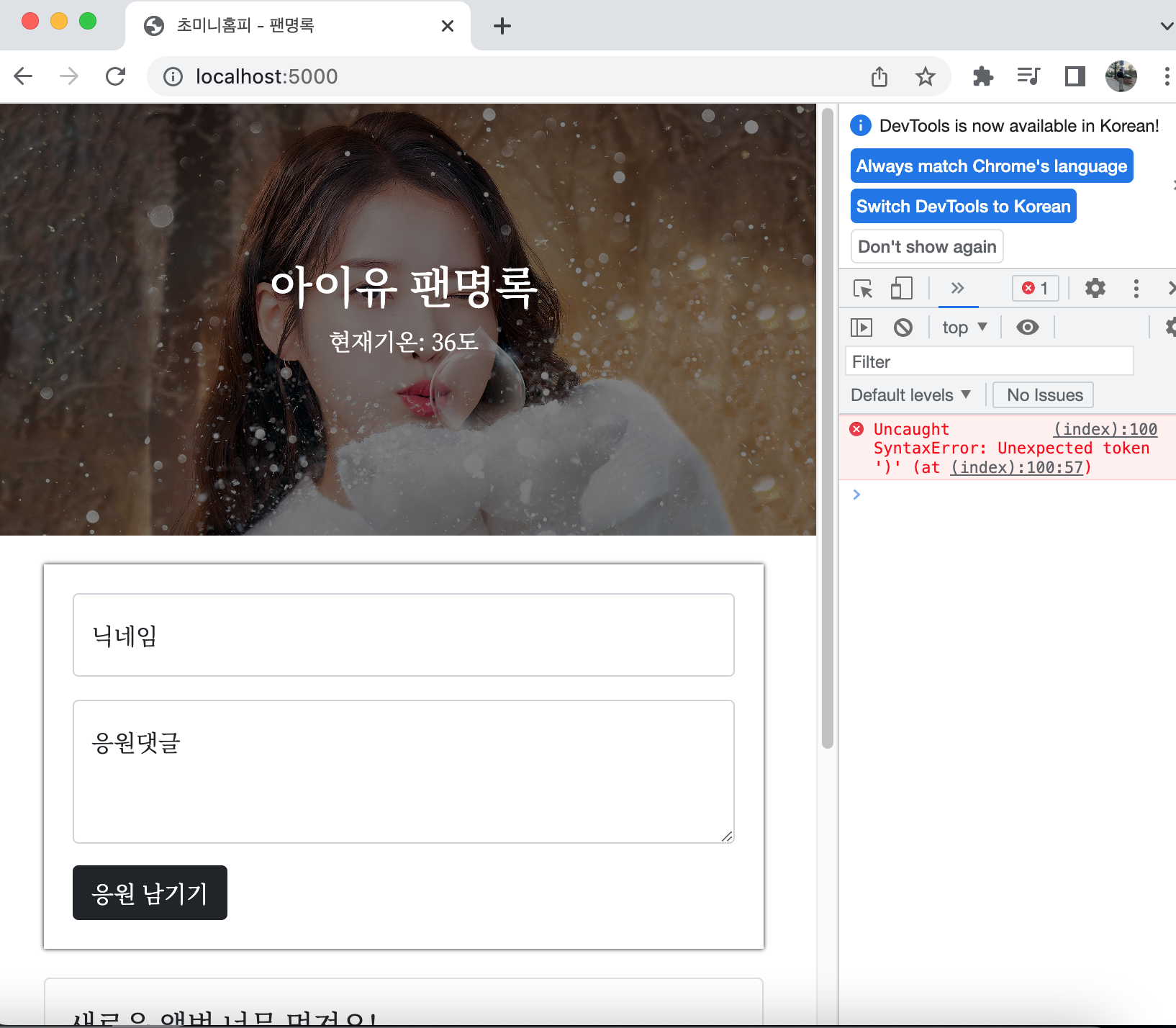The image size is (1176, 1028).
Task: Open the DevTools customize three-dot menu
Action: tap(1136, 289)
